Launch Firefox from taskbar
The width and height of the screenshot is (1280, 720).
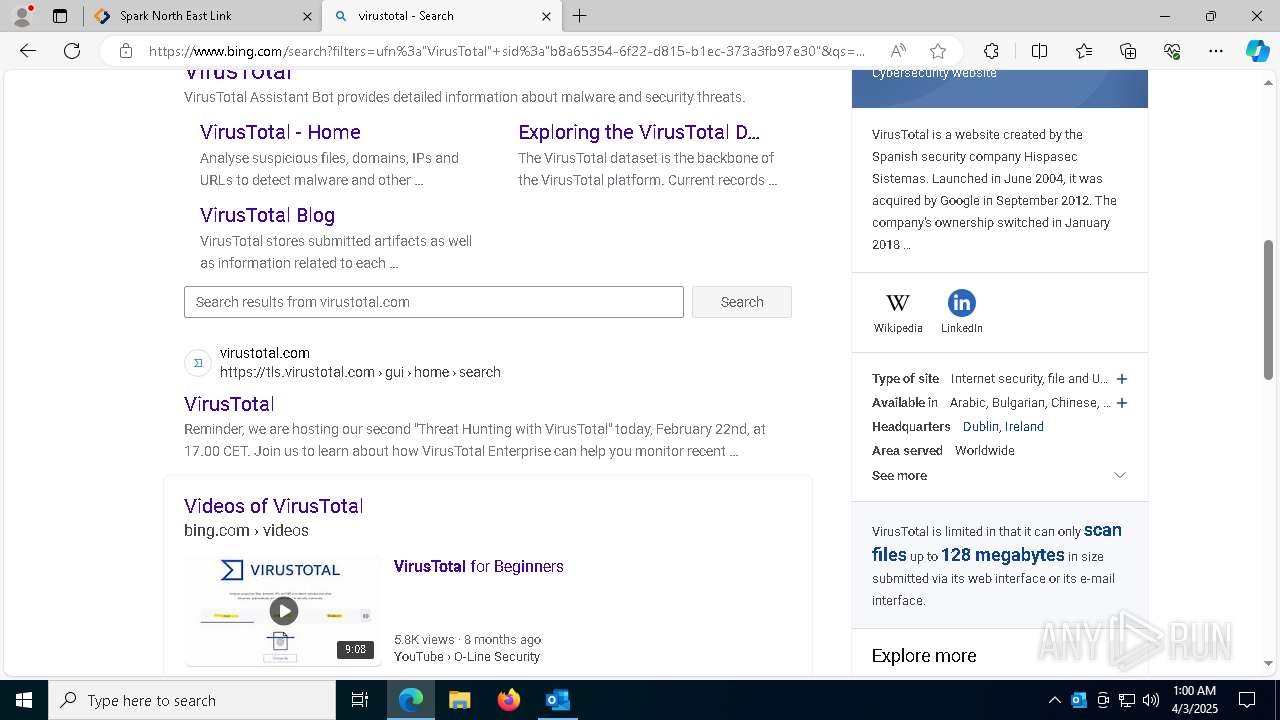pyautogui.click(x=508, y=700)
